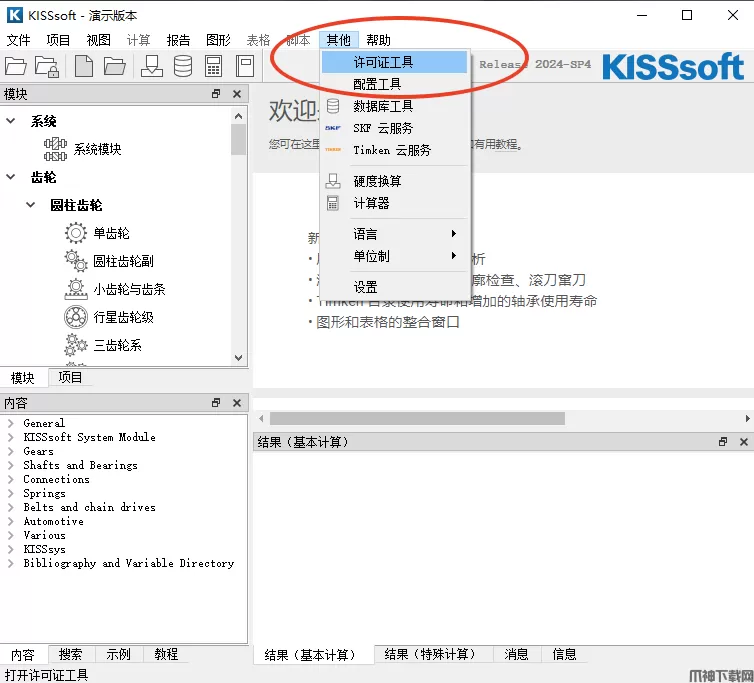Click the locked folder toolbar icon
The width and height of the screenshot is (754, 683).
(x=47, y=66)
